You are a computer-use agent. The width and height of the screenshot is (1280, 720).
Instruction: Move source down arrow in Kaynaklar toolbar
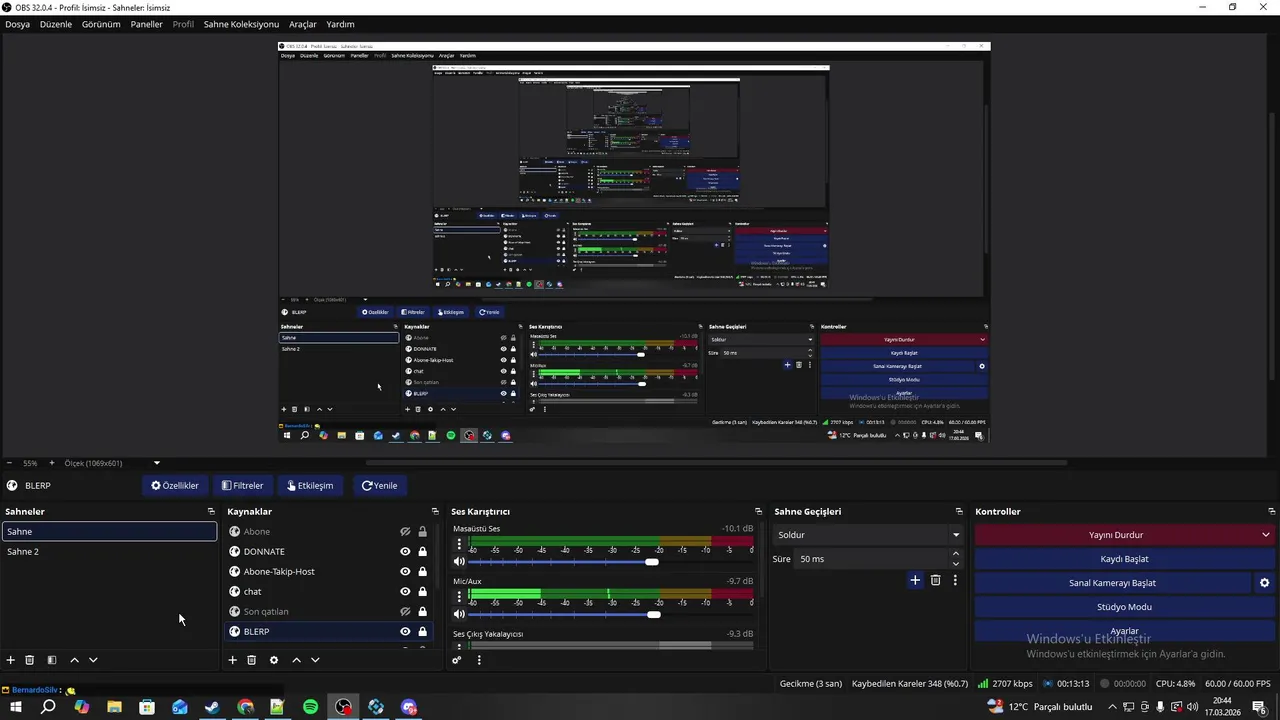click(315, 660)
